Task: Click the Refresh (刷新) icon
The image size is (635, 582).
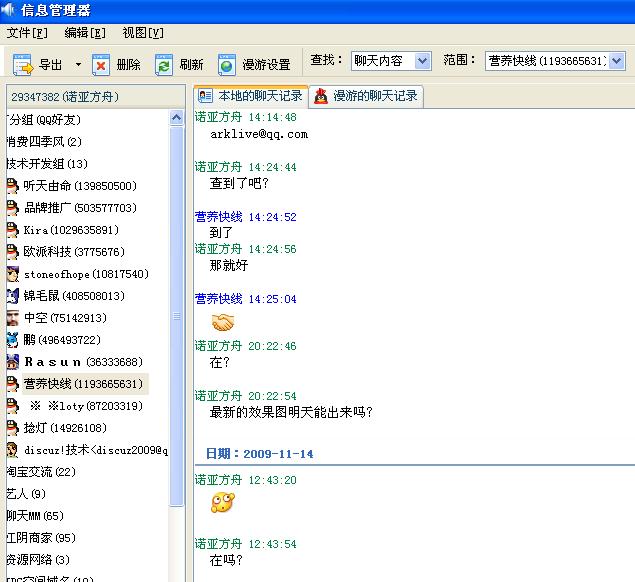Action: [x=164, y=65]
